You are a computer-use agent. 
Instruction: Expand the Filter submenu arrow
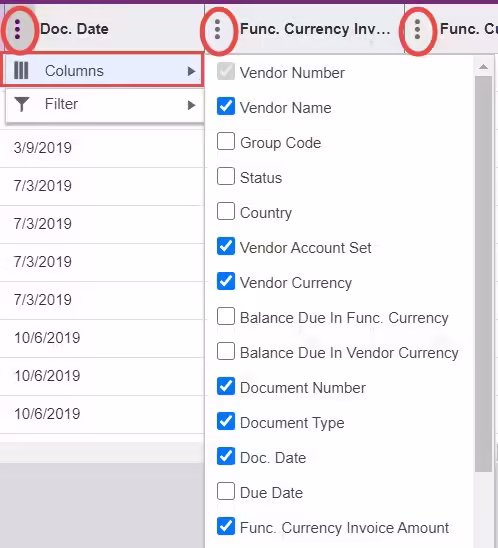tap(191, 105)
